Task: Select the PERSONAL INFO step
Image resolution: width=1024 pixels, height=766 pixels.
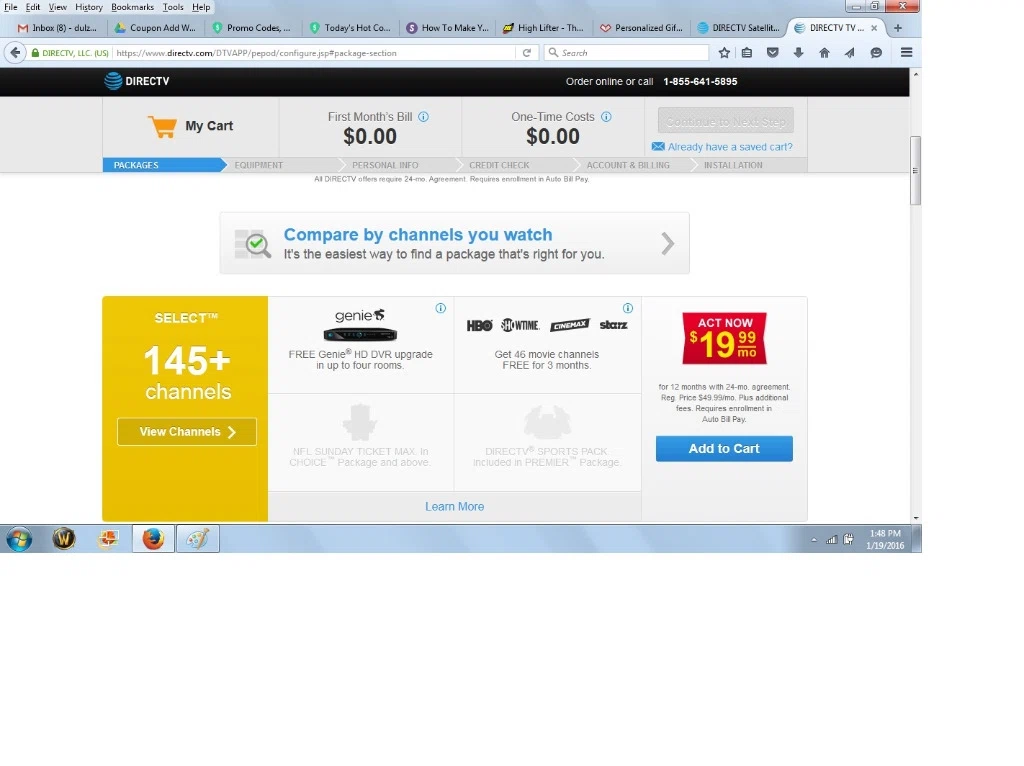Action: click(x=385, y=165)
